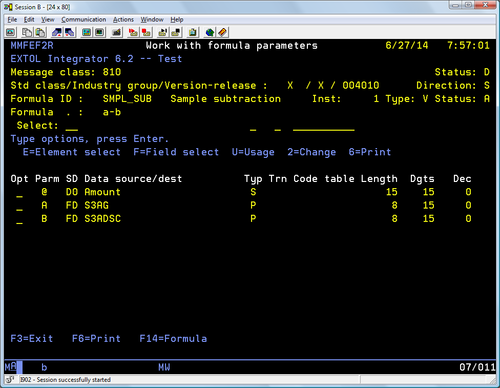Click the clipboard support toolbar icon
500x388 pixels.
(193, 32)
